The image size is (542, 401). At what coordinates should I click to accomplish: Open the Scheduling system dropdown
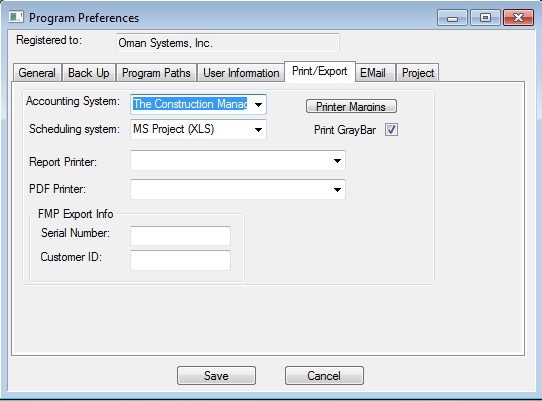click(198, 129)
